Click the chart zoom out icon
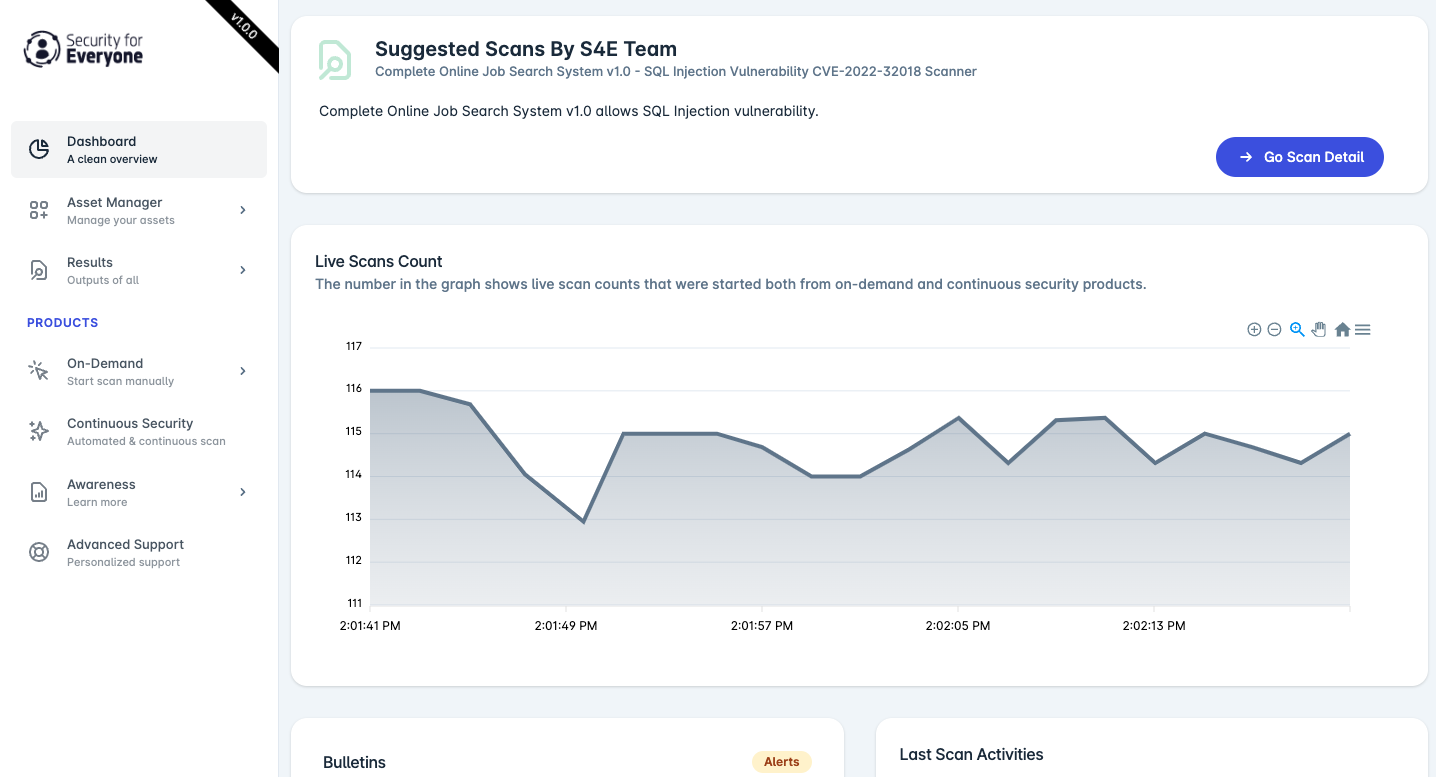1436x777 pixels. (x=1274, y=330)
